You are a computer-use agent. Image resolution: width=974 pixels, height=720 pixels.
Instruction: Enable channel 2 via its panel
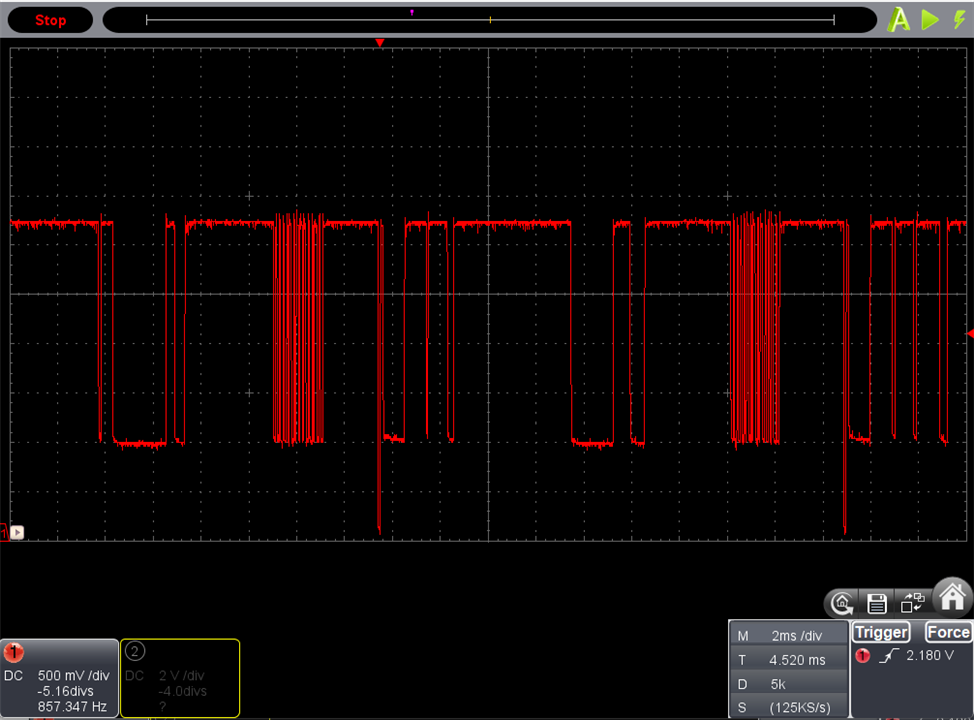click(x=180, y=677)
